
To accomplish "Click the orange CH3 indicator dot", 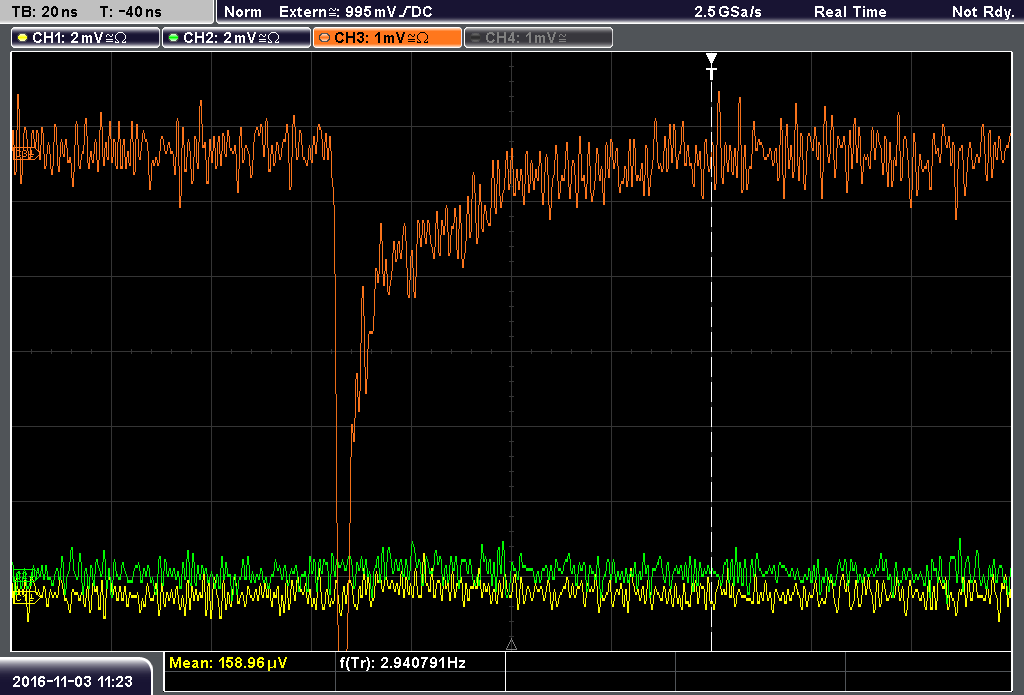I will pyautogui.click(x=324, y=38).
